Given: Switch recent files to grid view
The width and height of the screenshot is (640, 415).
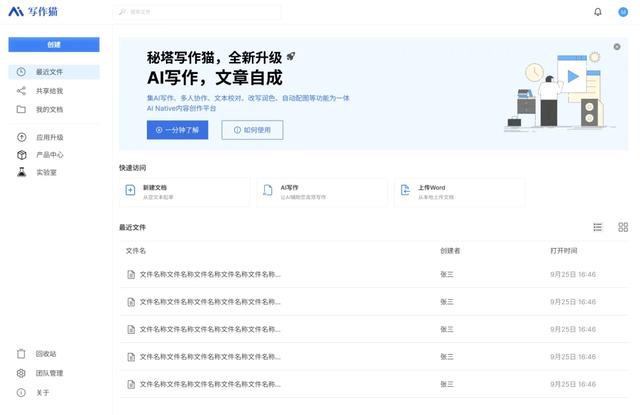Looking at the screenshot, I should [x=623, y=227].
